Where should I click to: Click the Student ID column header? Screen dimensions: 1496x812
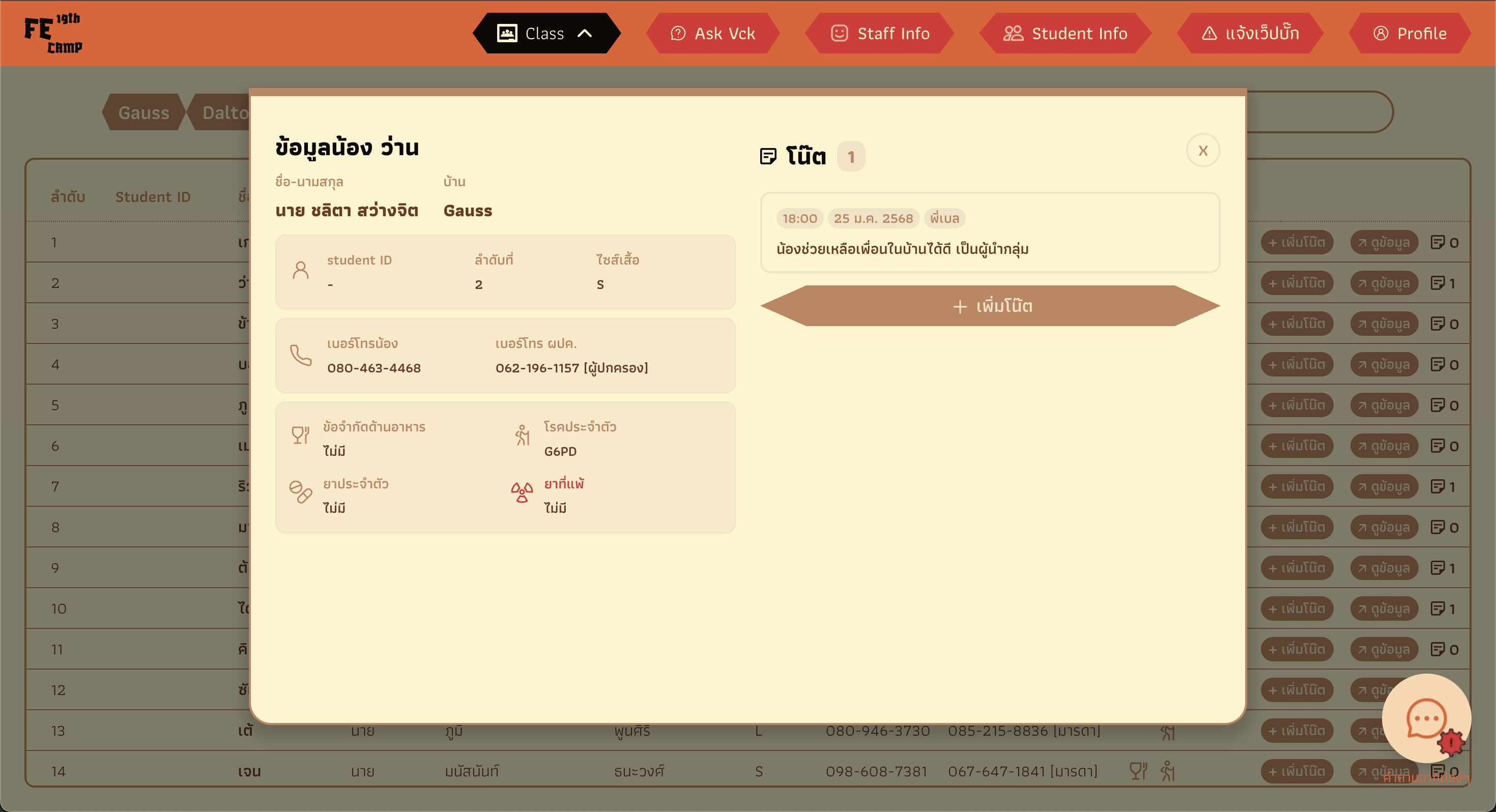(153, 197)
